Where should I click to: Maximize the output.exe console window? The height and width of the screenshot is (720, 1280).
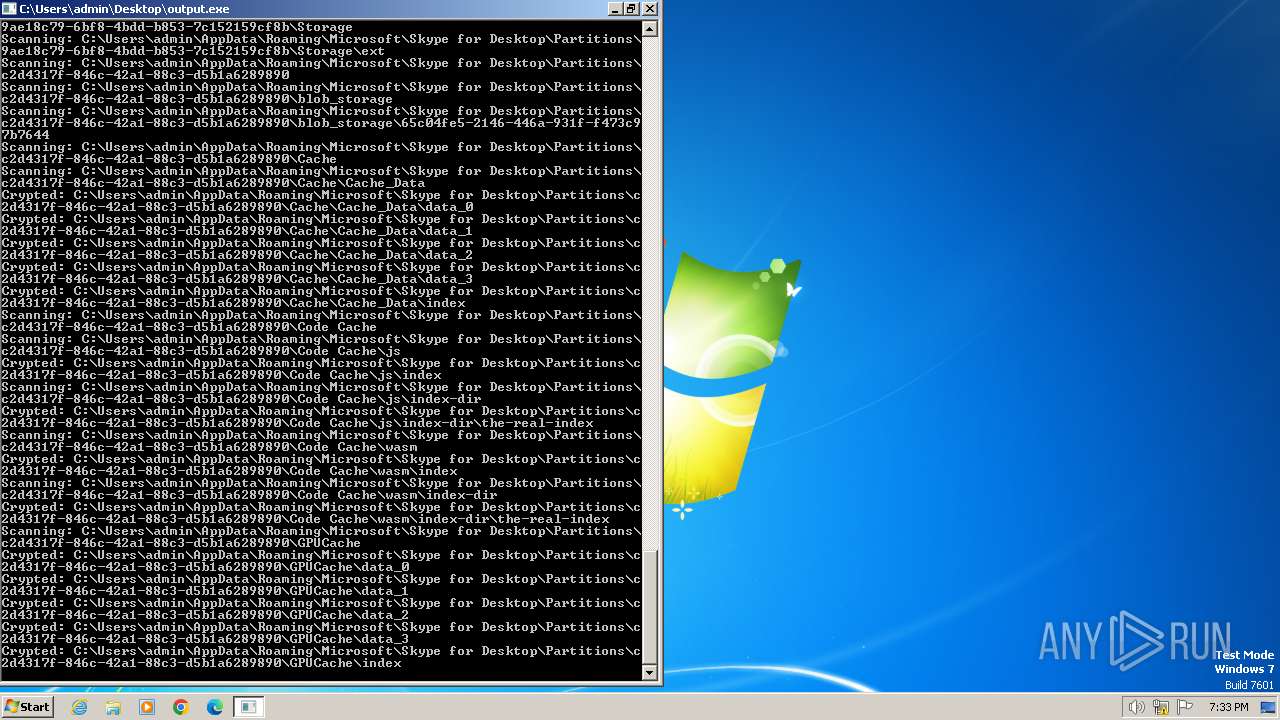(x=631, y=8)
